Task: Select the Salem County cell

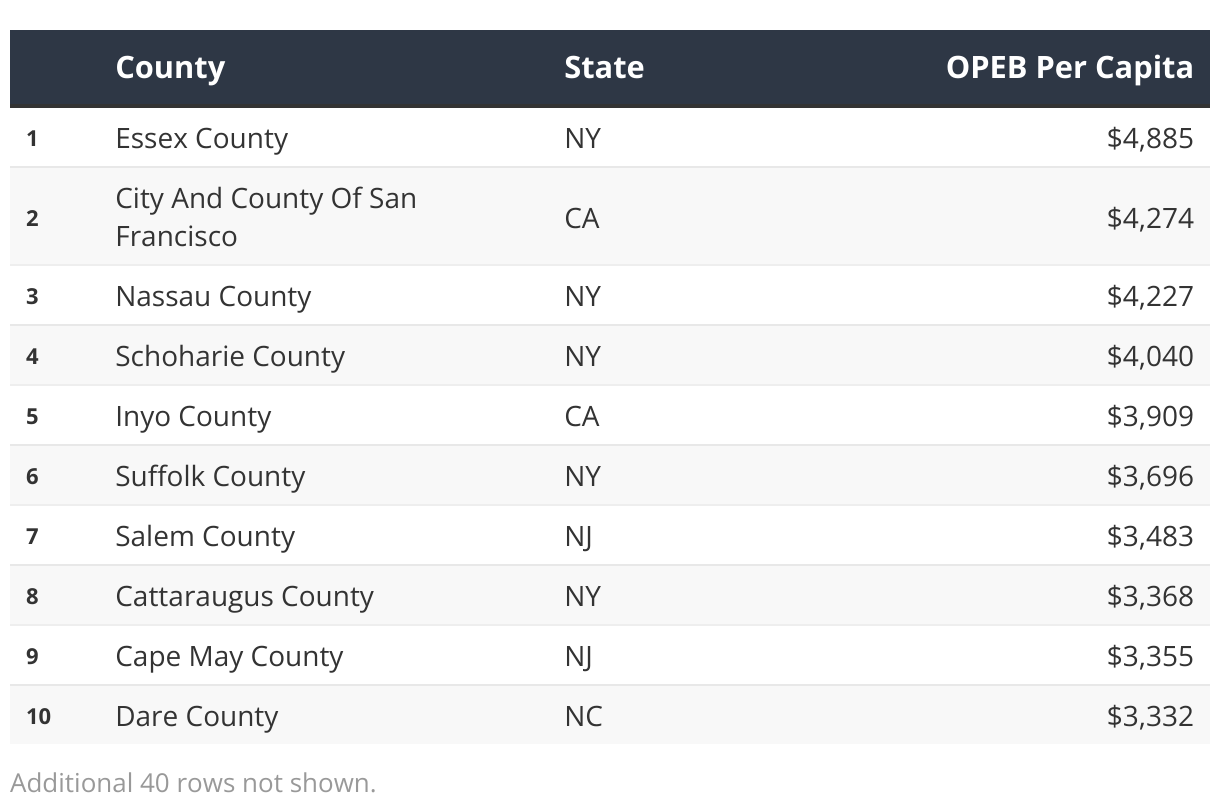Action: [205, 536]
